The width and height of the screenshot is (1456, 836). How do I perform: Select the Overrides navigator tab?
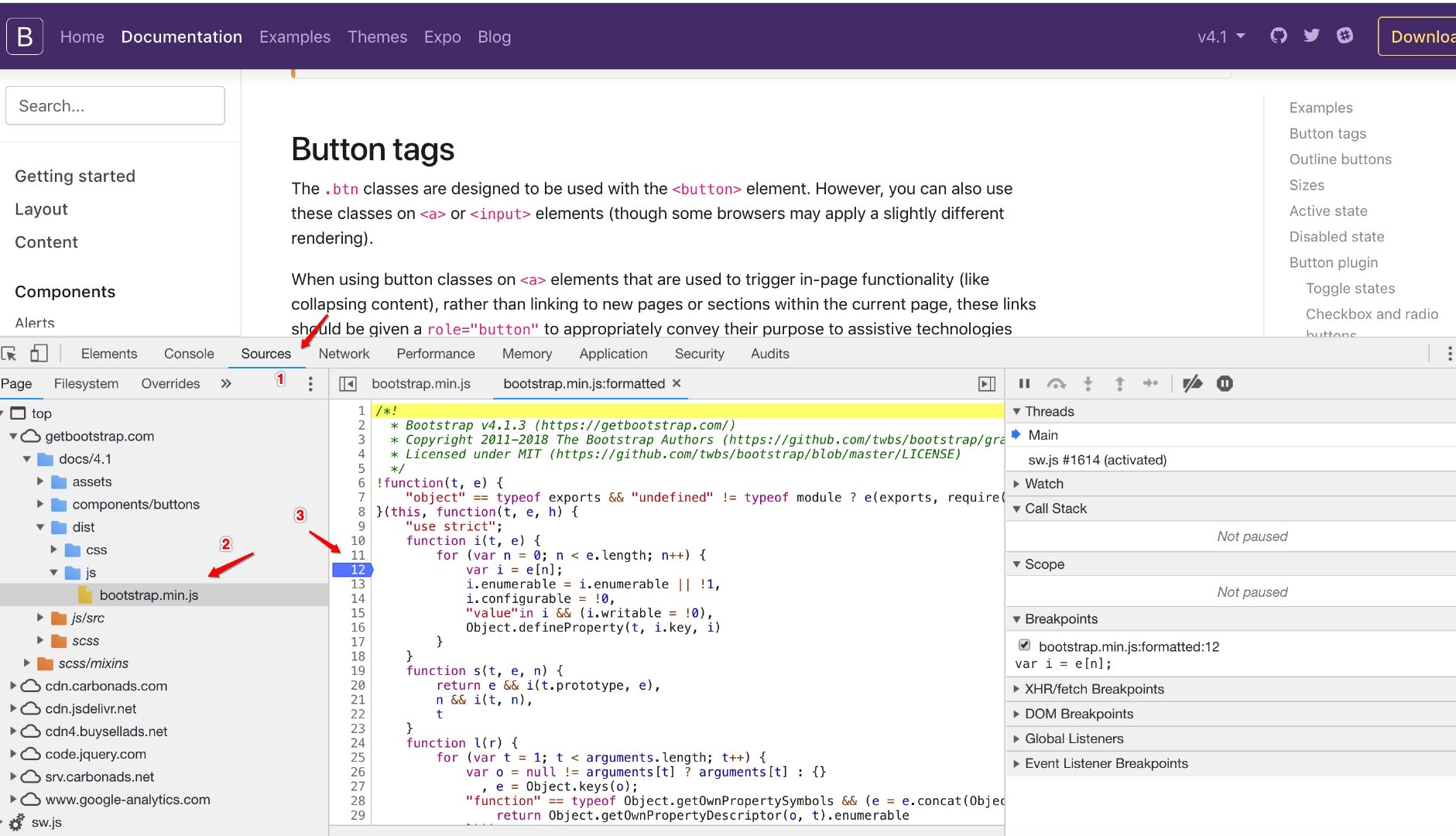click(170, 383)
